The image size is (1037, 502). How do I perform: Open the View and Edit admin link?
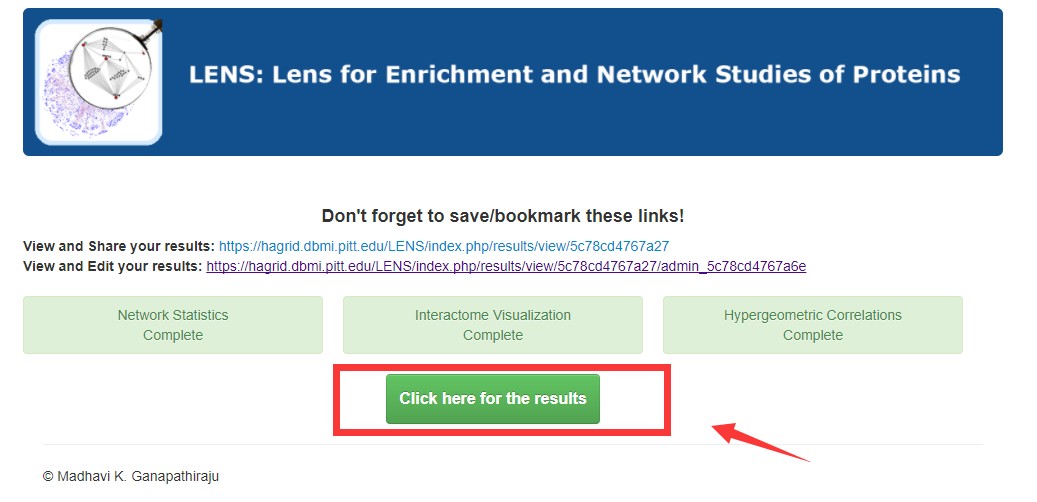click(506, 266)
